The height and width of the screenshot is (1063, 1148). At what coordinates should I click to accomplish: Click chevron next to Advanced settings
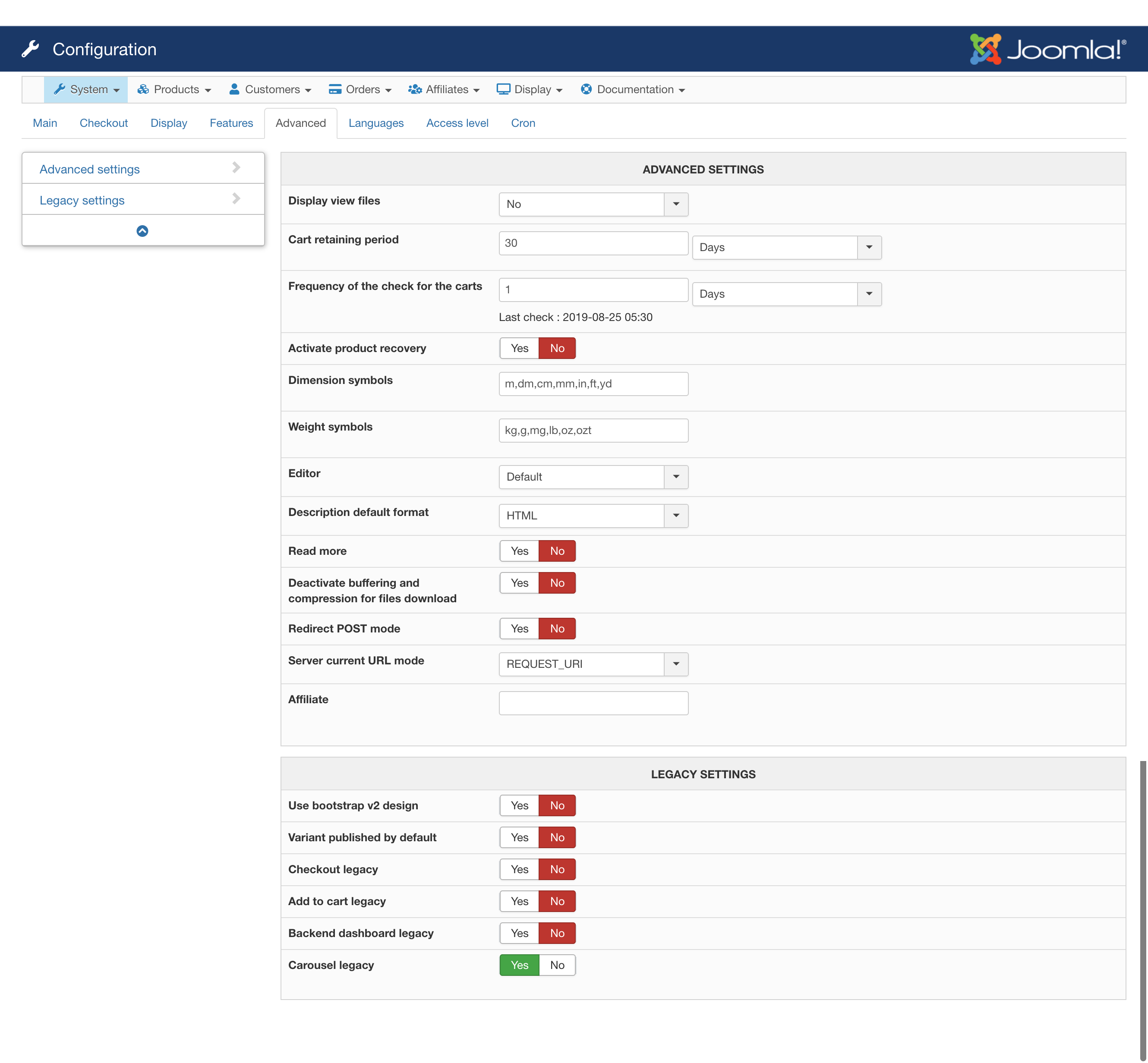[x=236, y=167]
